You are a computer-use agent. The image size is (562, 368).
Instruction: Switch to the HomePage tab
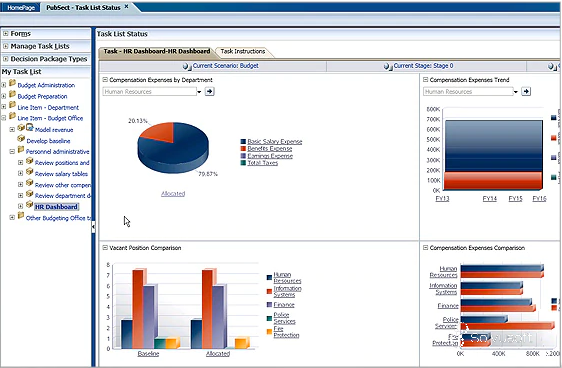(x=21, y=8)
